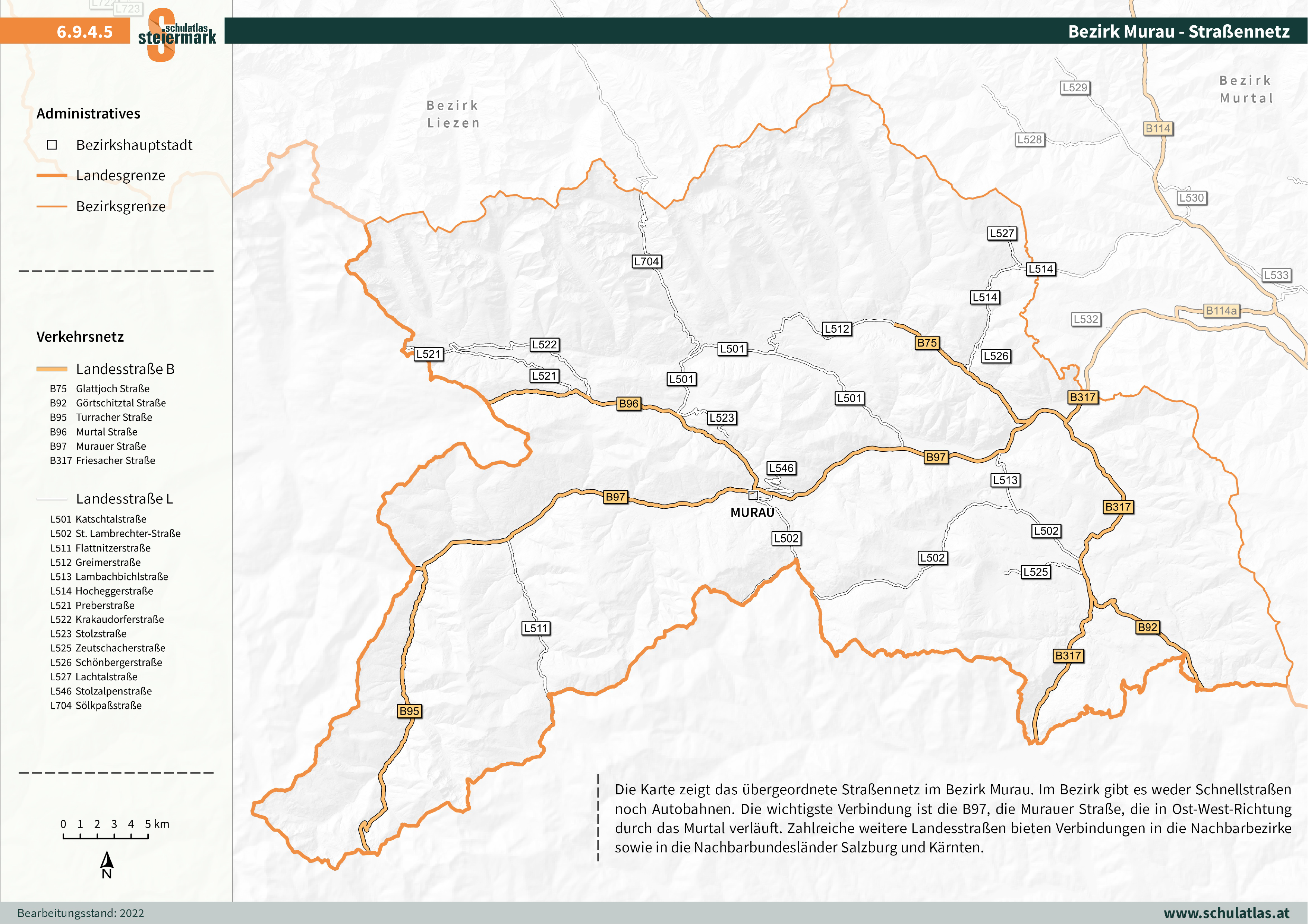Screen dimensions: 1308x924
Task: Select the L546 Stolzalpenstraße shield near Murau
Action: click(x=781, y=468)
